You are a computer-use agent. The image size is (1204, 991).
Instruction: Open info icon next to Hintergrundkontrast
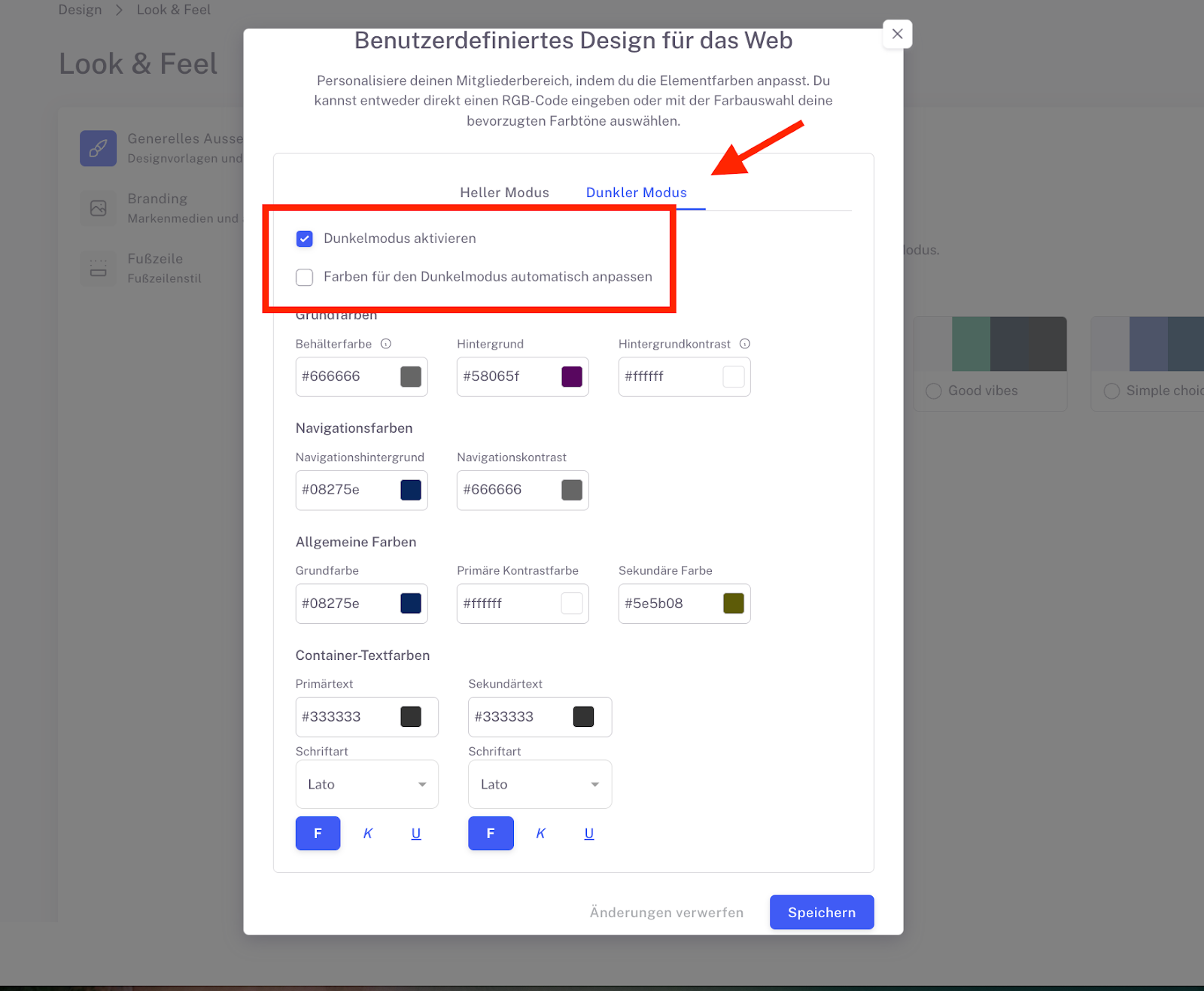click(x=745, y=344)
